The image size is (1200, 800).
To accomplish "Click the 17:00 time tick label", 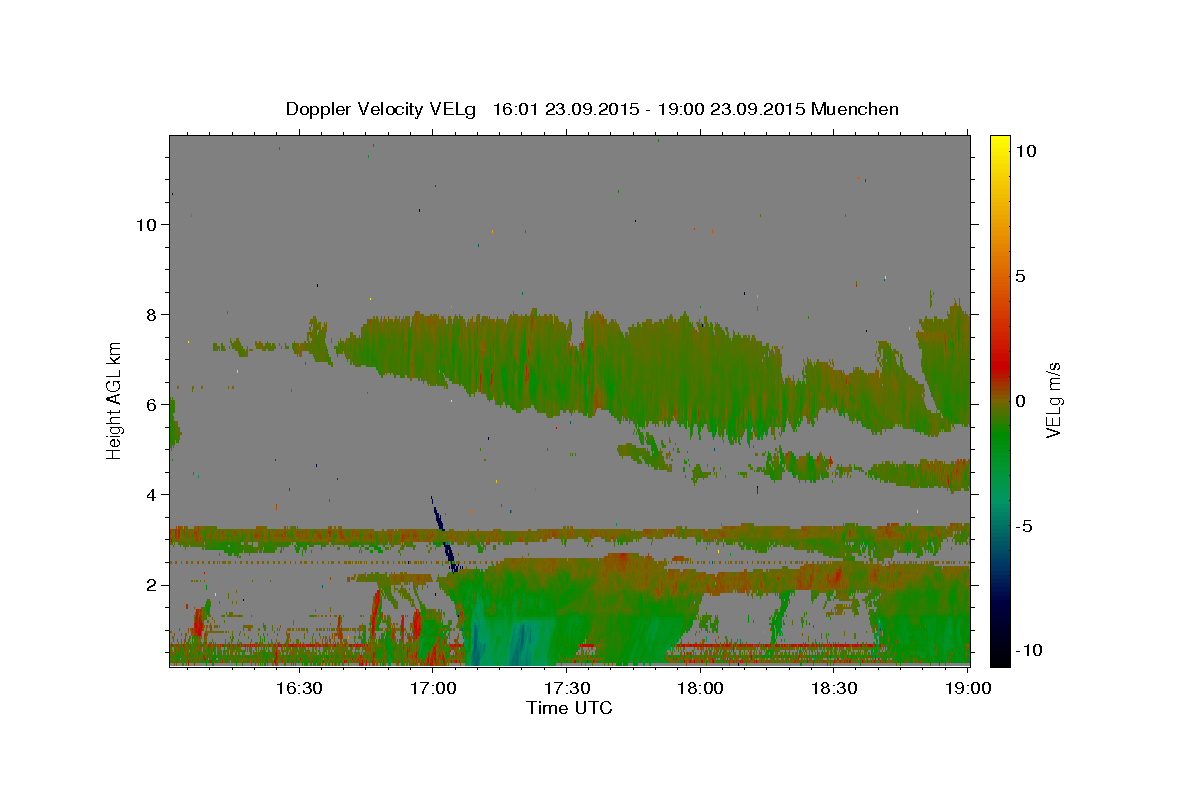I will click(x=432, y=688).
